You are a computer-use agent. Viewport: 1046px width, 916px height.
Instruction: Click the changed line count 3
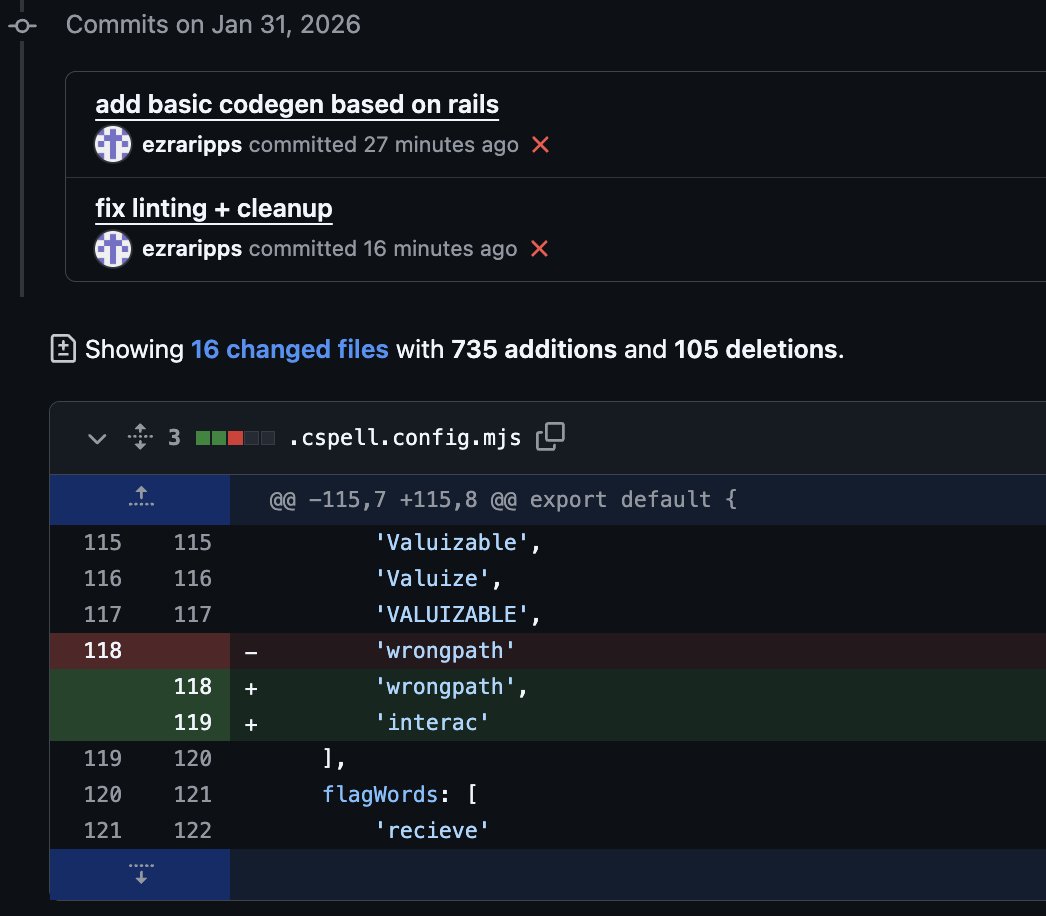174,438
